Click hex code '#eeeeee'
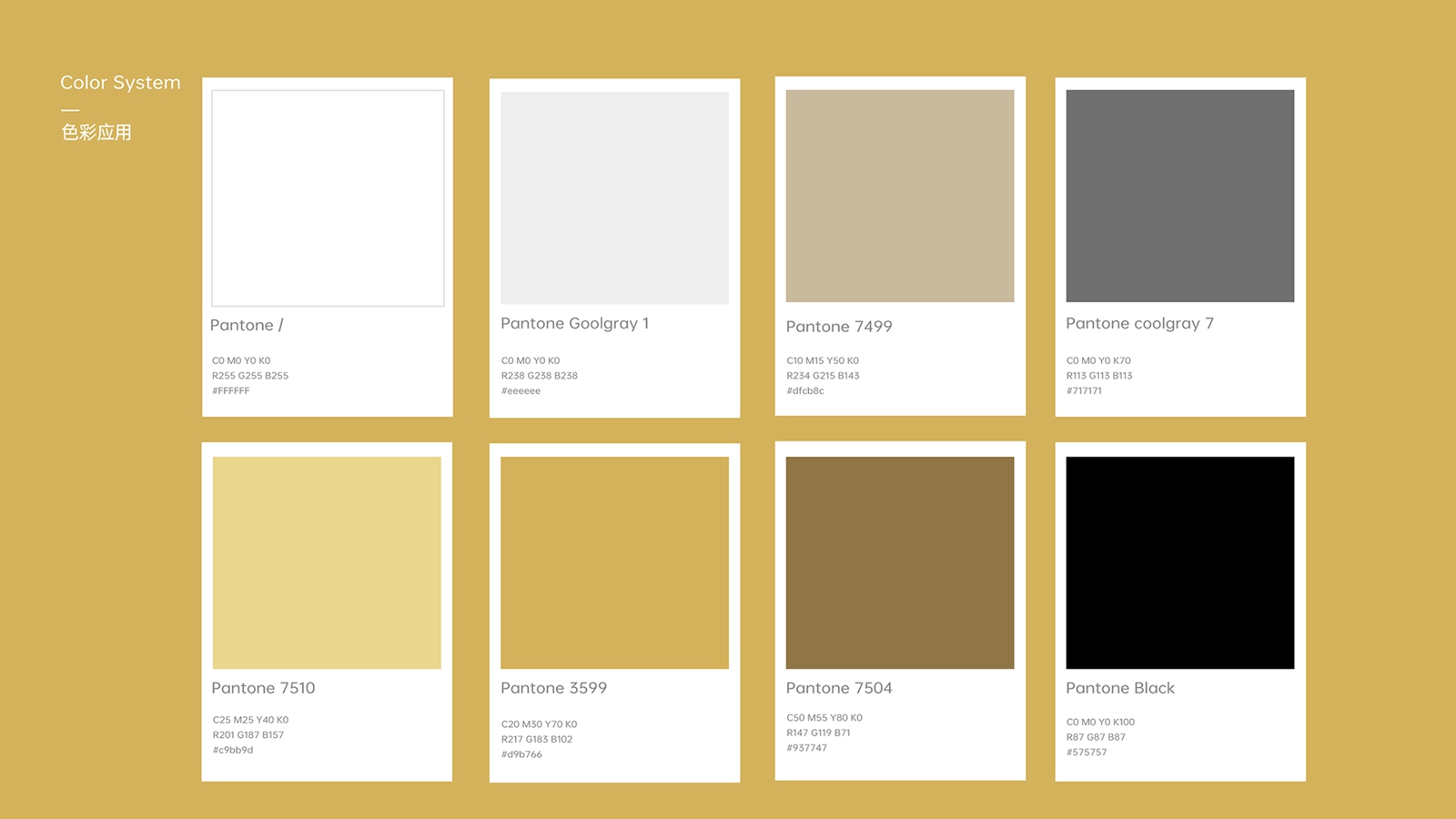 (521, 391)
